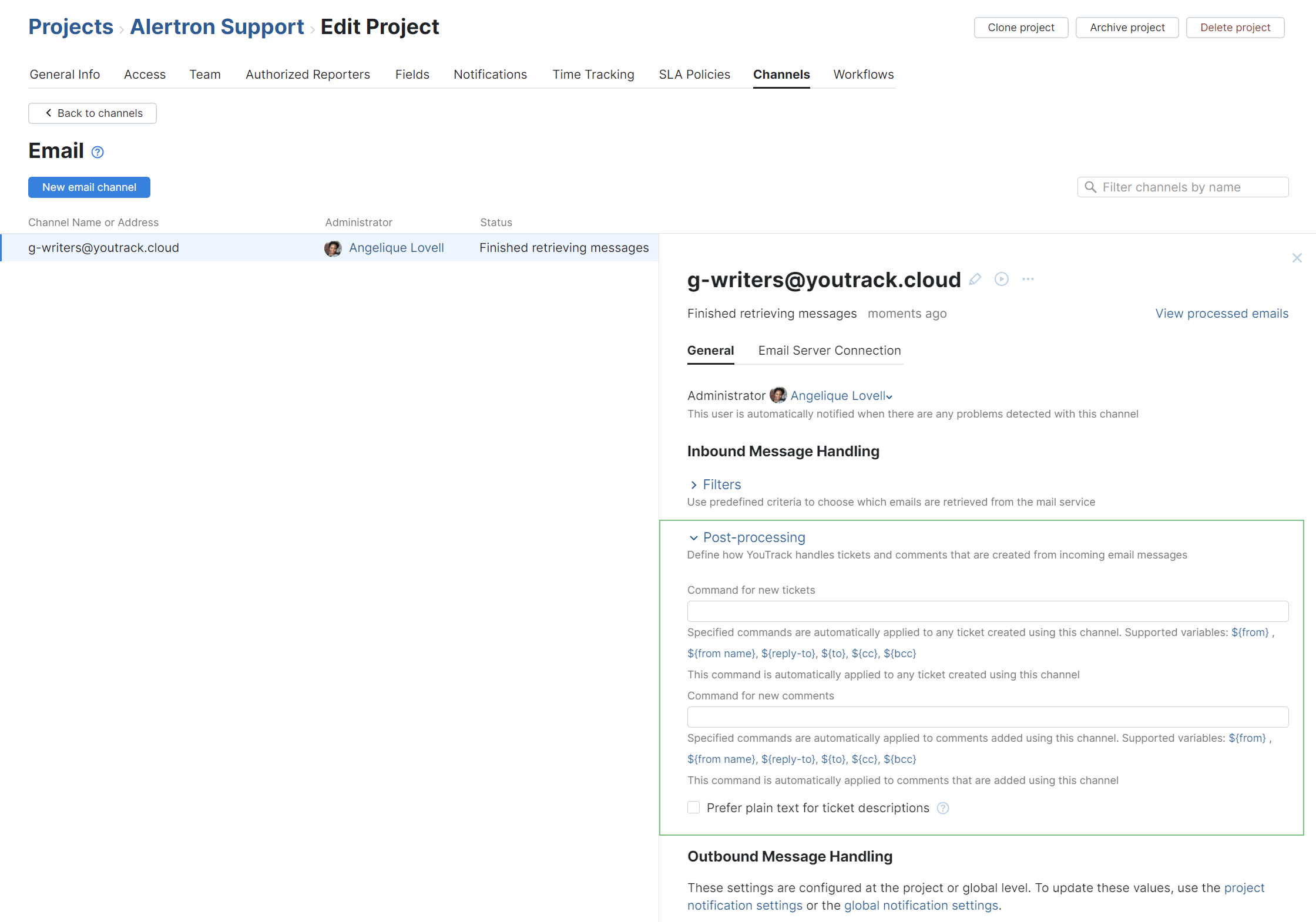Click Angelique Lovell's avatar in channel row
Viewport: 1316px width, 922px height.
click(x=333, y=248)
